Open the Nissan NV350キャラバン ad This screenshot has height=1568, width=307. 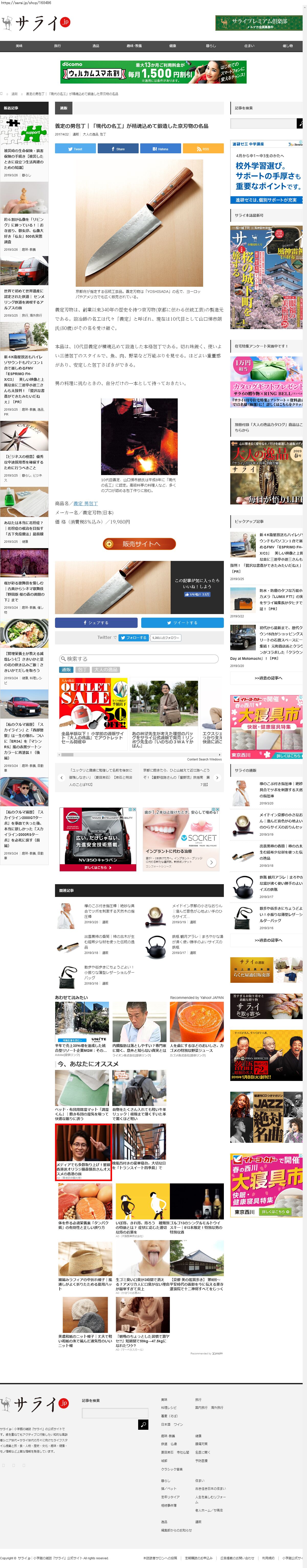97,839
